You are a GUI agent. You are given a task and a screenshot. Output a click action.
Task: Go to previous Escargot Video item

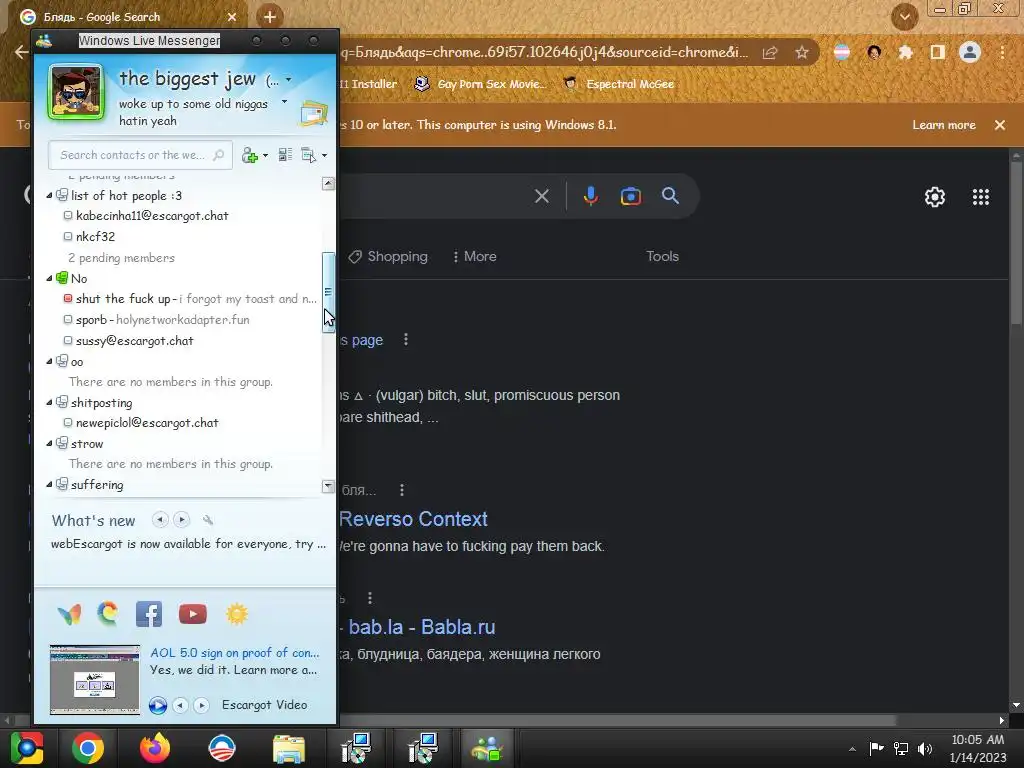pos(180,705)
